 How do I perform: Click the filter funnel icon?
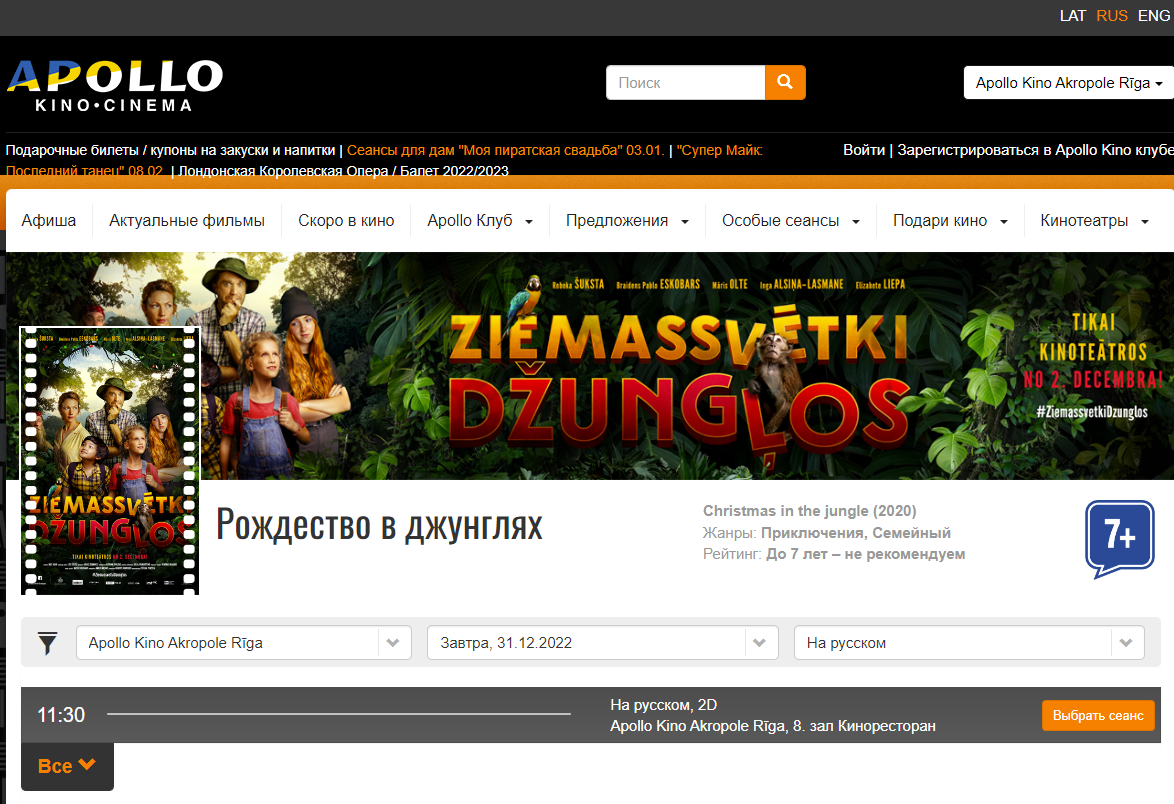[47, 643]
